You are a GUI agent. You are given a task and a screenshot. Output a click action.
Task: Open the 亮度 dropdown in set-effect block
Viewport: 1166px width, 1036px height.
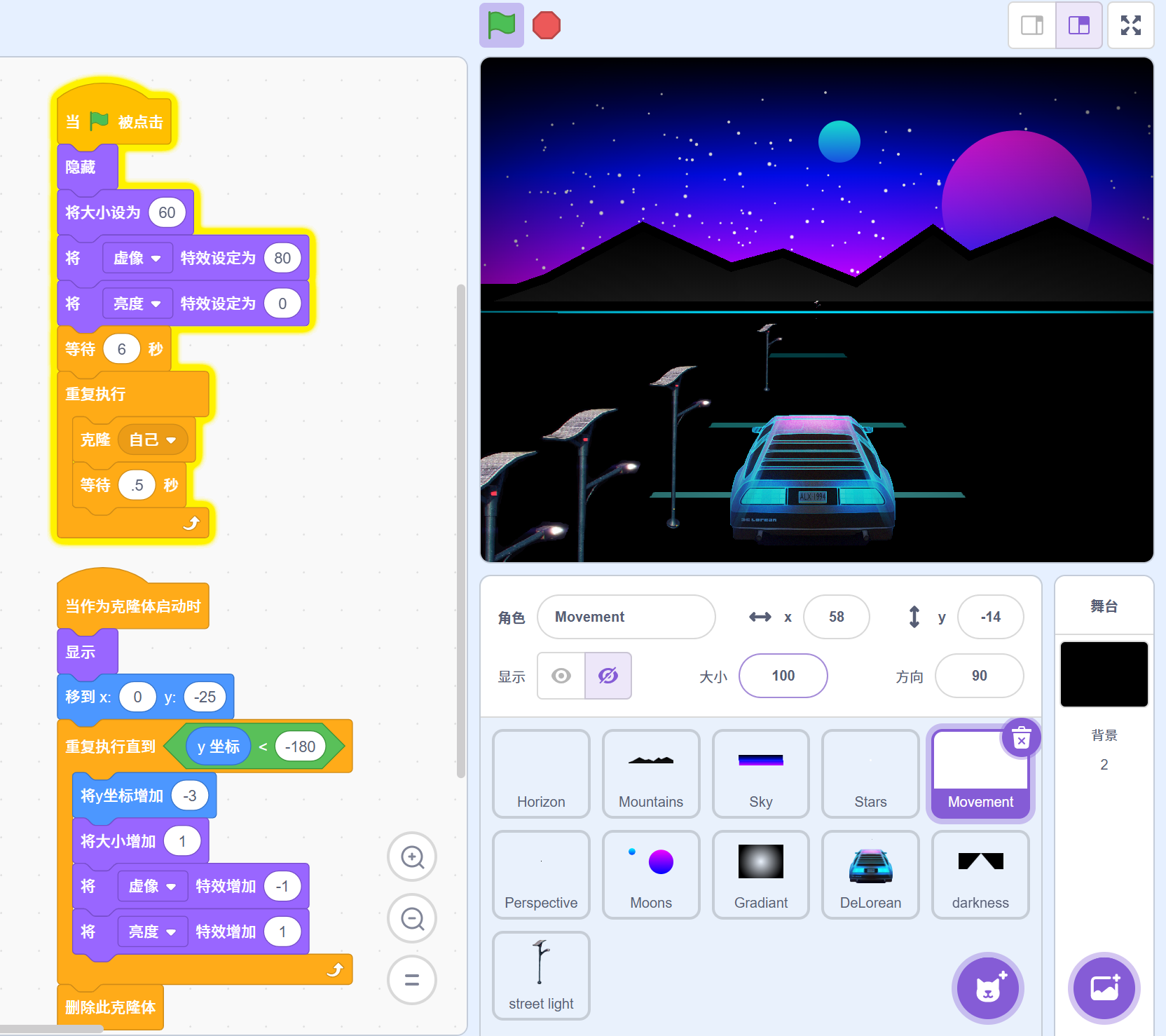(137, 304)
